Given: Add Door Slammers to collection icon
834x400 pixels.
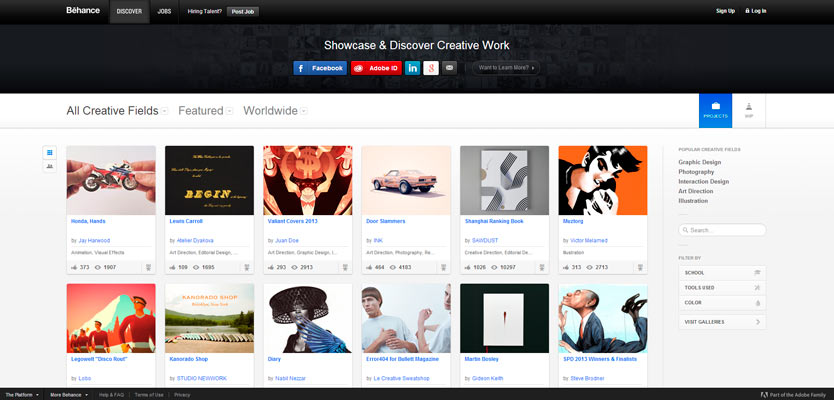Looking at the screenshot, I should 444,268.
